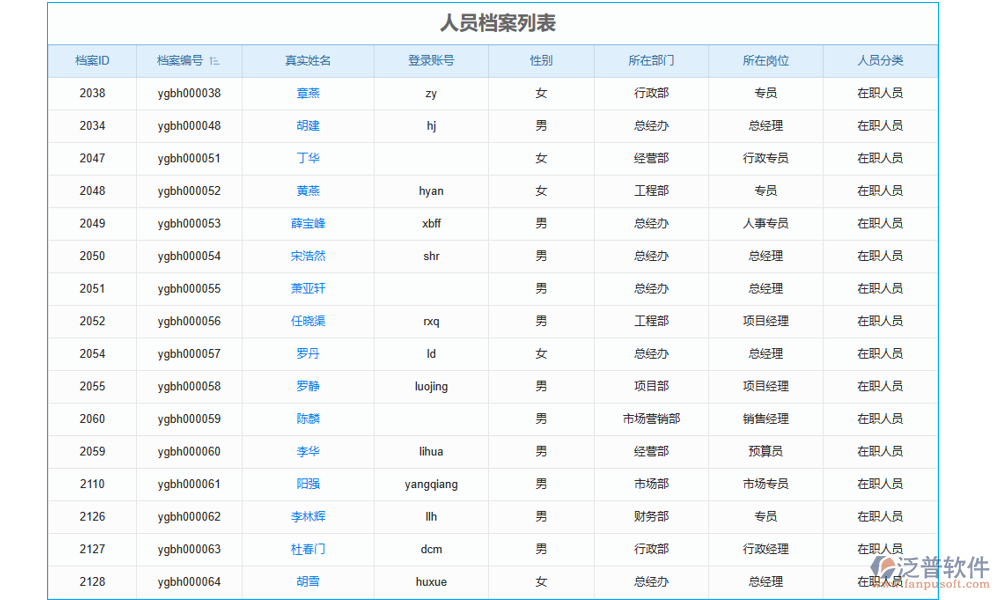Click the 性别 column header
Image resolution: width=1000 pixels, height=600 pixels.
click(540, 61)
